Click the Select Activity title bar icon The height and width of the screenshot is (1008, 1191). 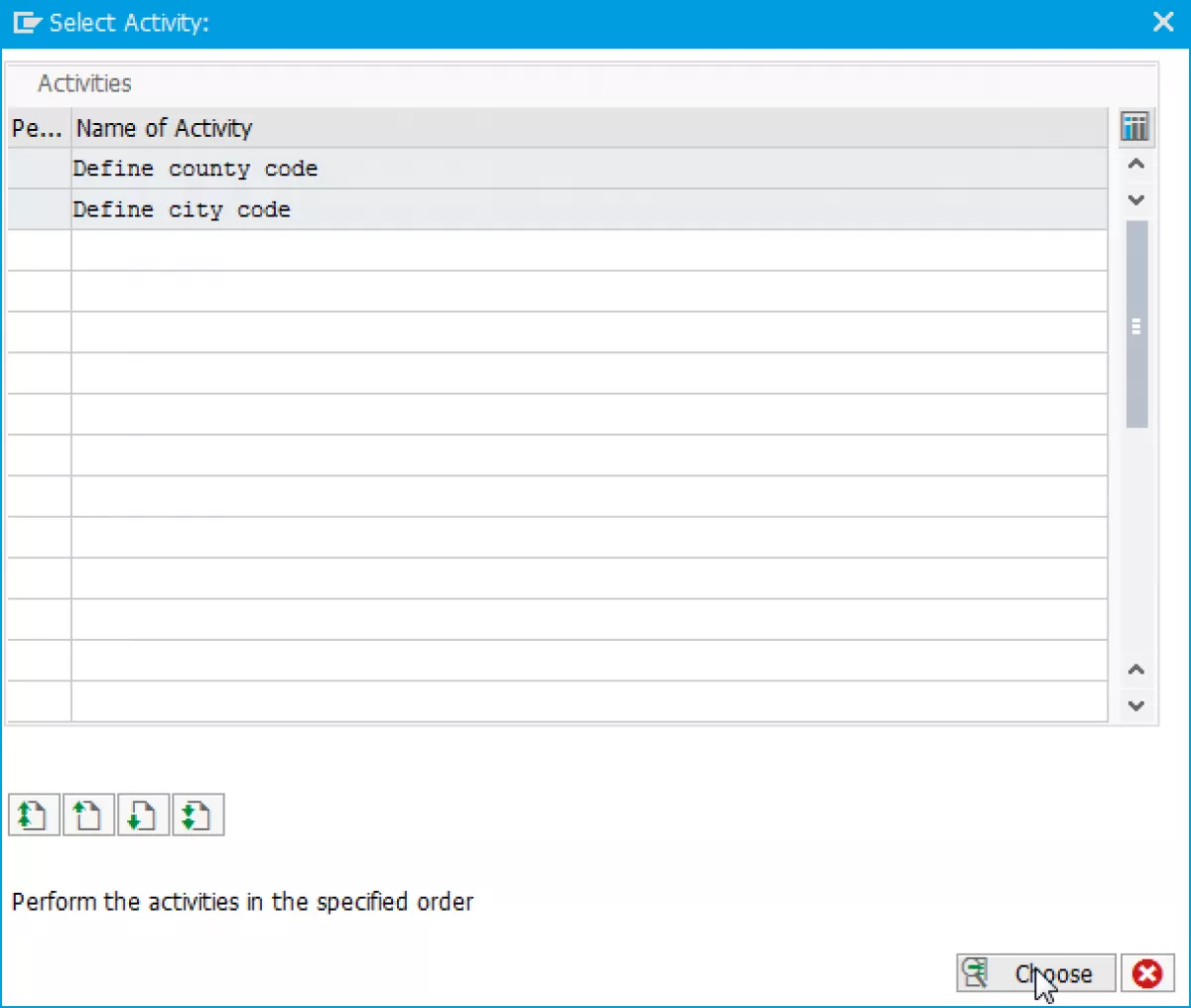tap(27, 22)
